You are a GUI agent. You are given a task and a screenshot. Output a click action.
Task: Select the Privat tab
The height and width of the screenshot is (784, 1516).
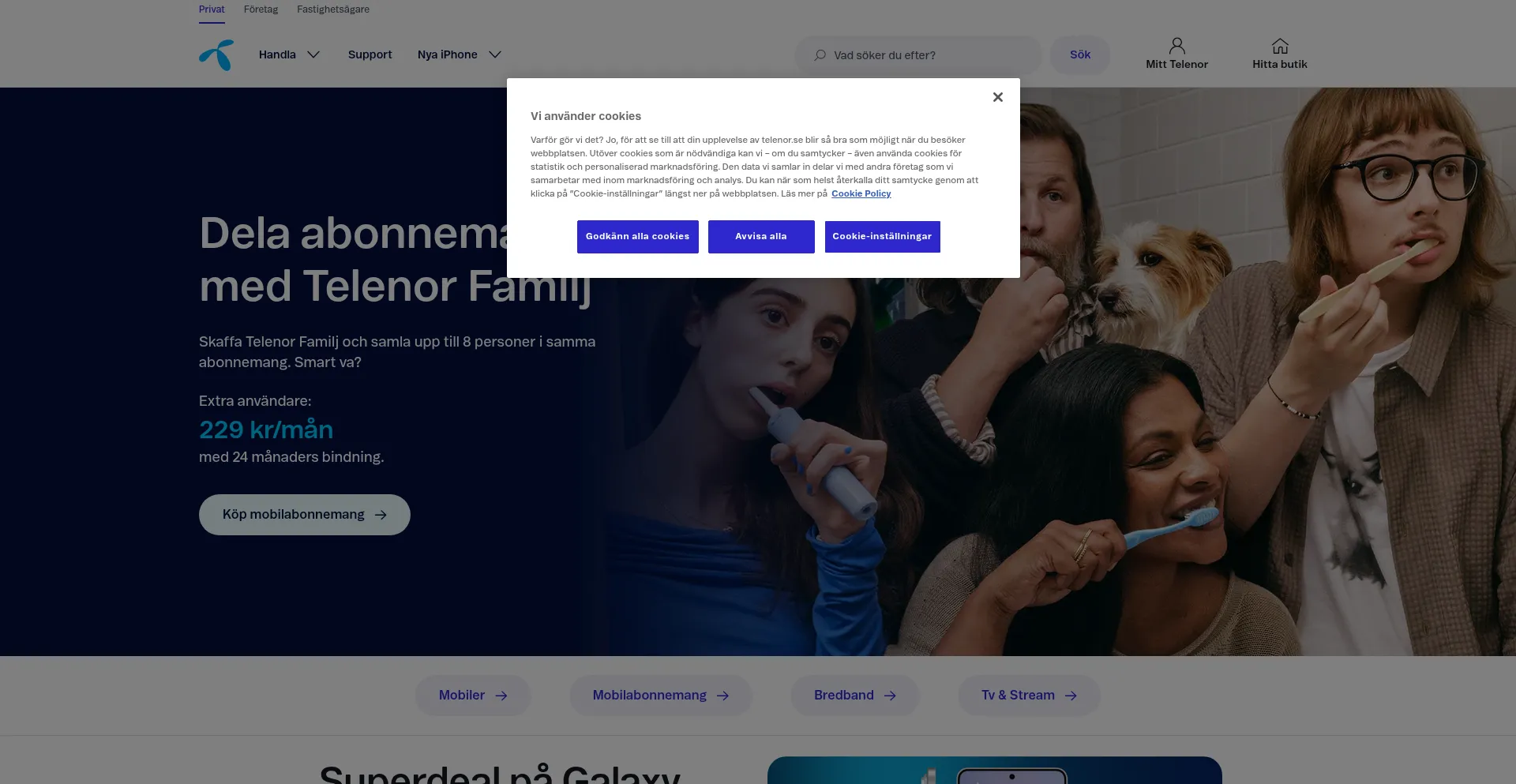[x=212, y=9]
